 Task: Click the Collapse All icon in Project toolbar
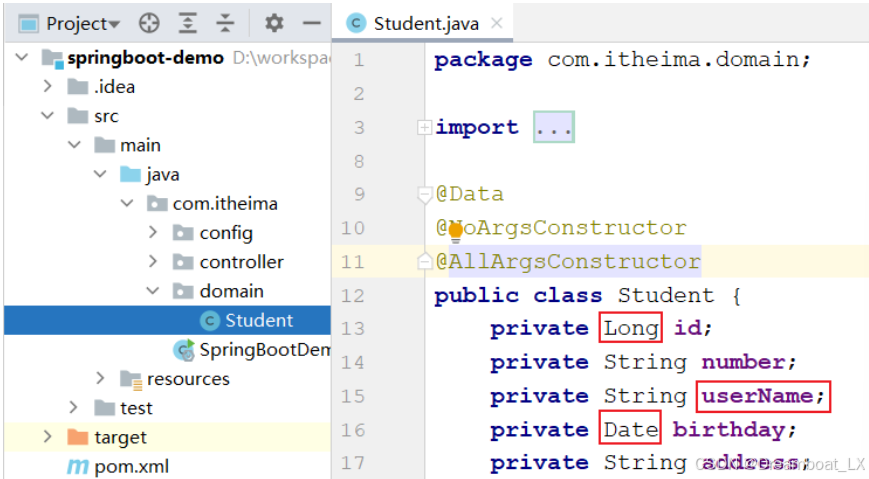click(225, 23)
